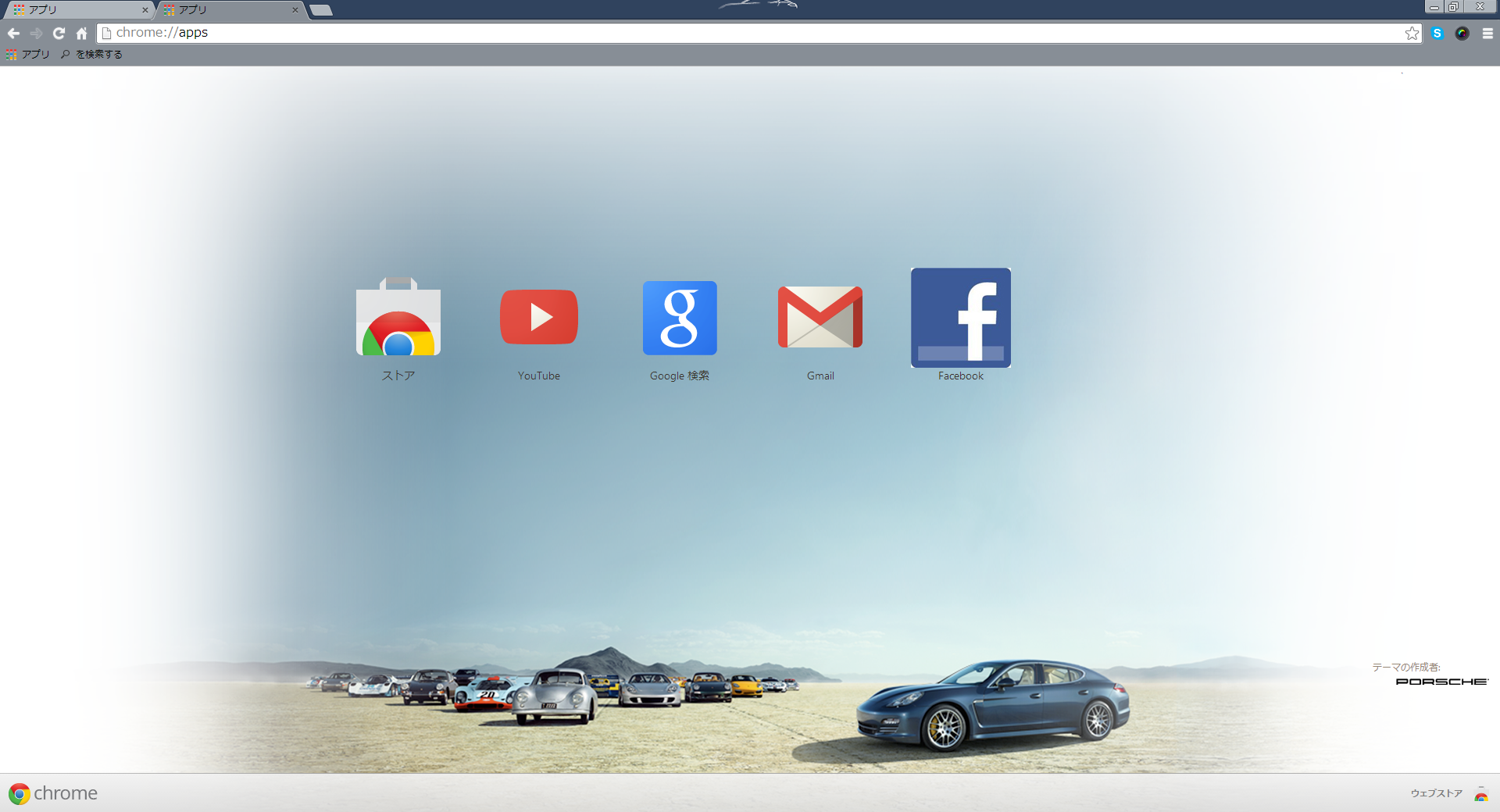Minimize the Chrome window
The width and height of the screenshot is (1500, 812).
click(x=1434, y=7)
